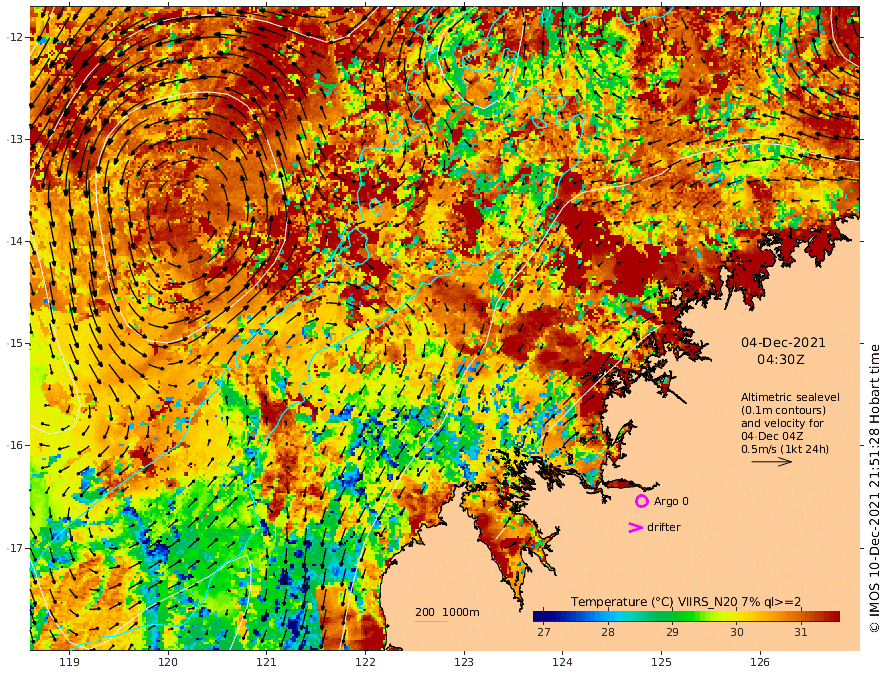
Task: Click longitude axis label 124
Action: [562, 662]
